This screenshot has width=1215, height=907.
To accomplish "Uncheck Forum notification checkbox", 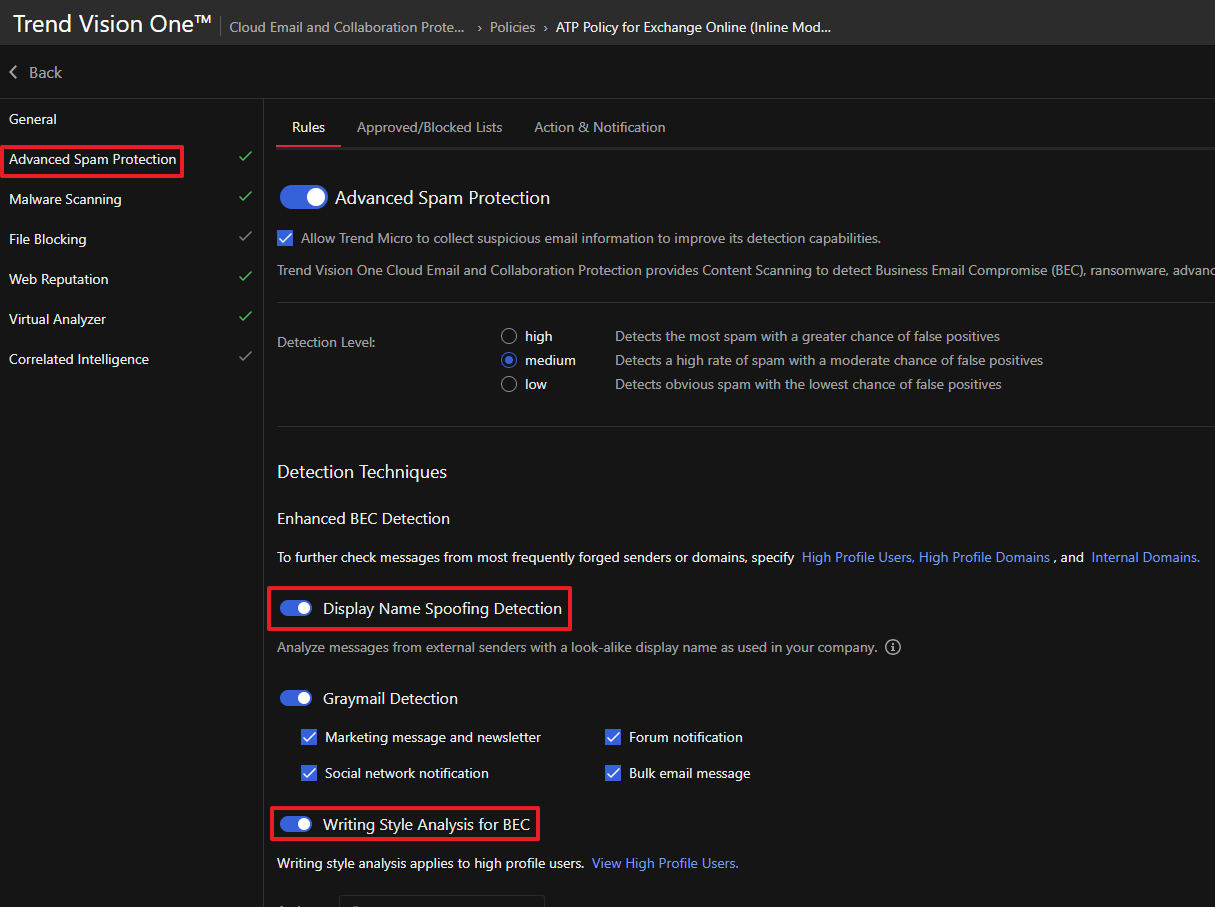I will tap(613, 737).
